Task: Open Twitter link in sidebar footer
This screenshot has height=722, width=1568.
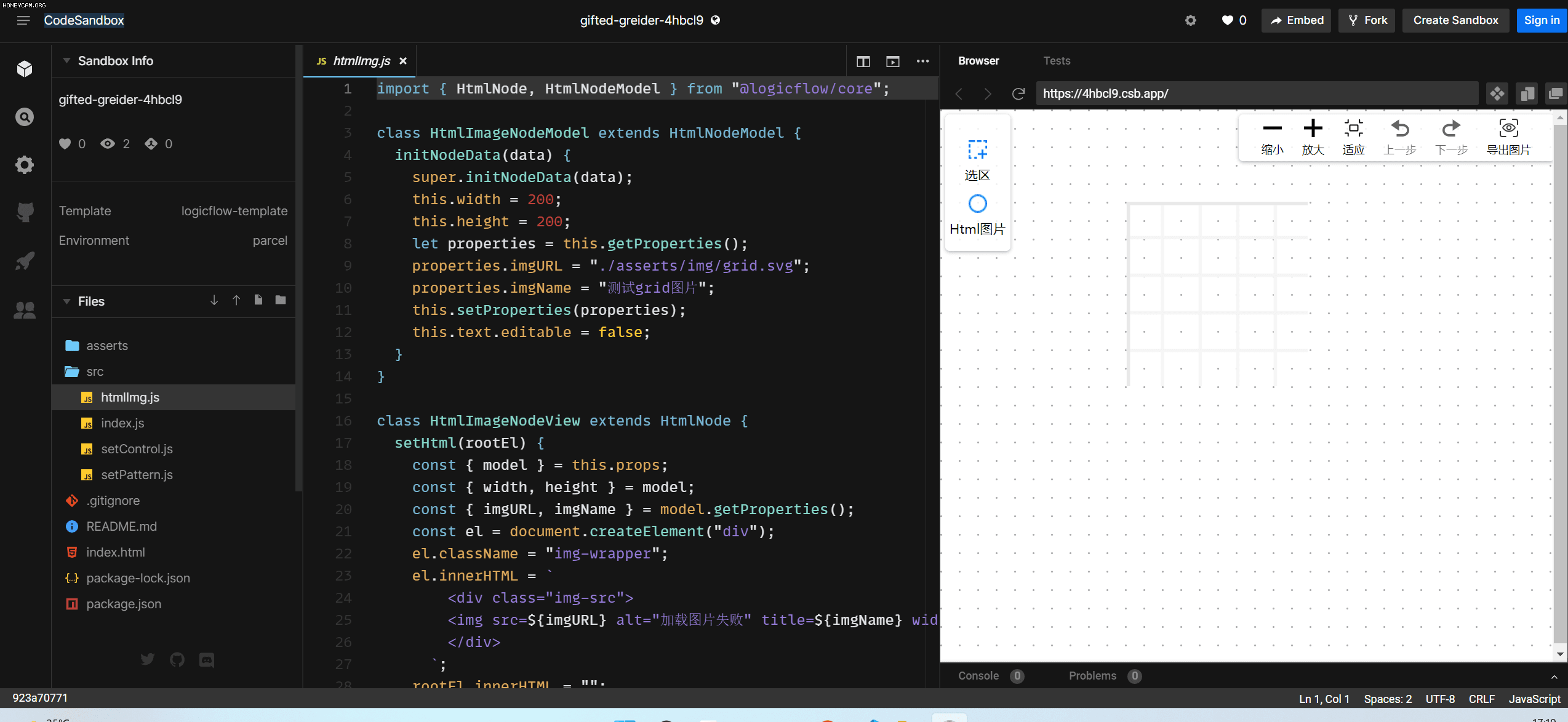Action: pos(148,659)
